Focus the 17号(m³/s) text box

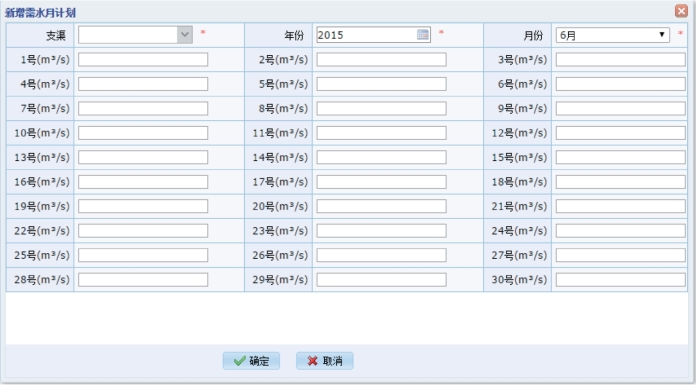tap(381, 182)
